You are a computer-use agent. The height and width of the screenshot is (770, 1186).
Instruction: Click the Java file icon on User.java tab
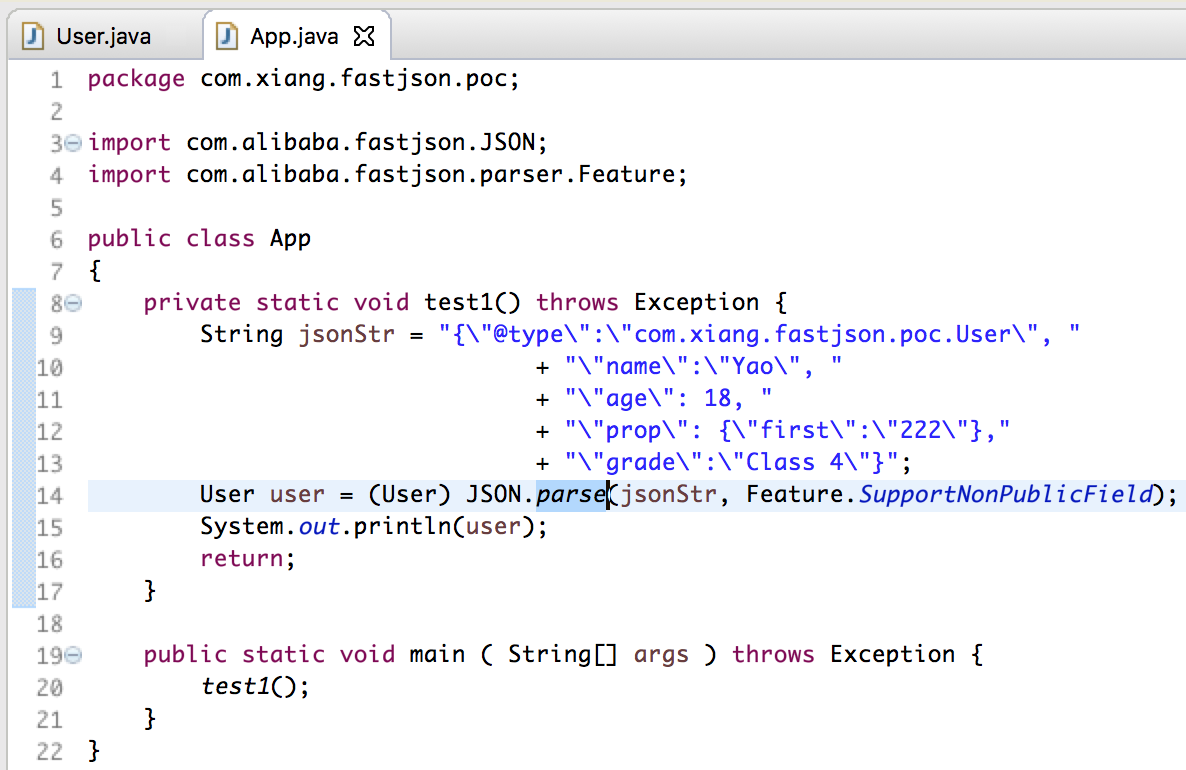pyautogui.click(x=33, y=36)
